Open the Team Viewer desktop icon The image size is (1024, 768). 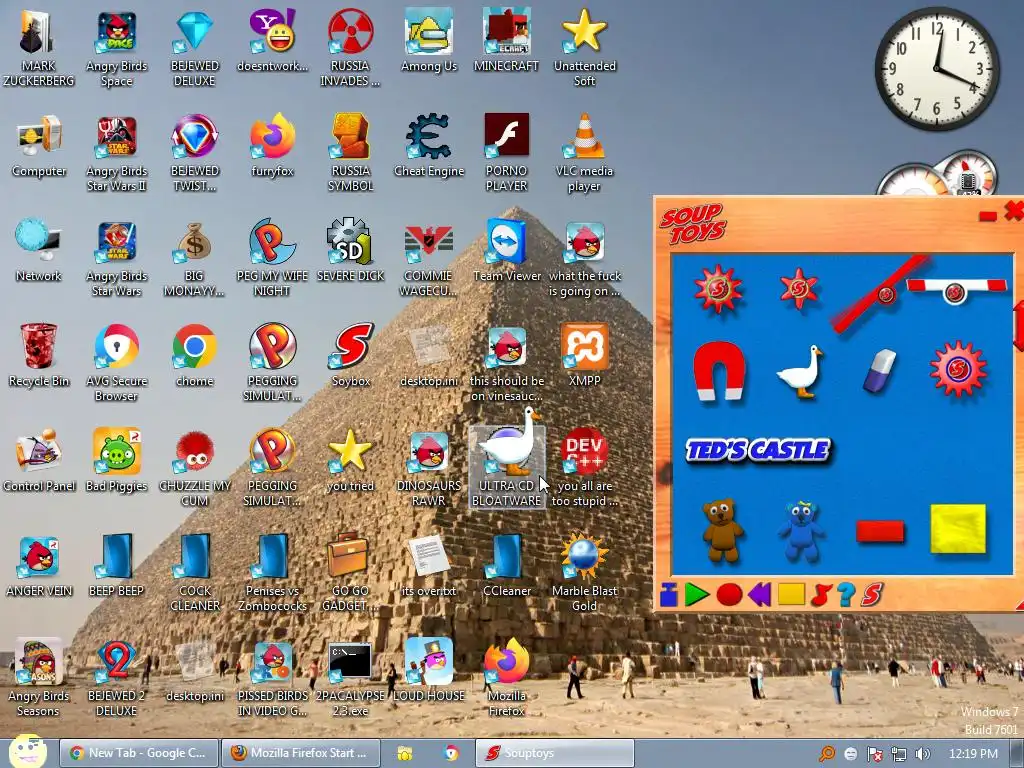507,251
